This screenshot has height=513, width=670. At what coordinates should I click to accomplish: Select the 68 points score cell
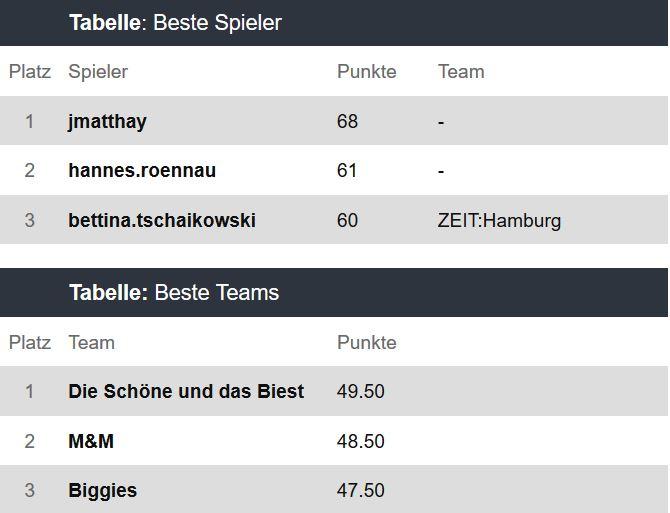[x=347, y=121]
